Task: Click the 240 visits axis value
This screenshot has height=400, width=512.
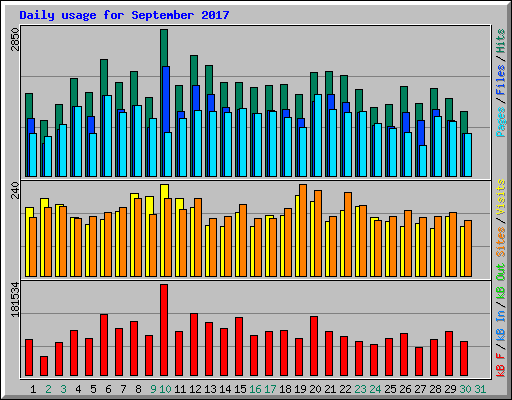Action: [x=15, y=190]
